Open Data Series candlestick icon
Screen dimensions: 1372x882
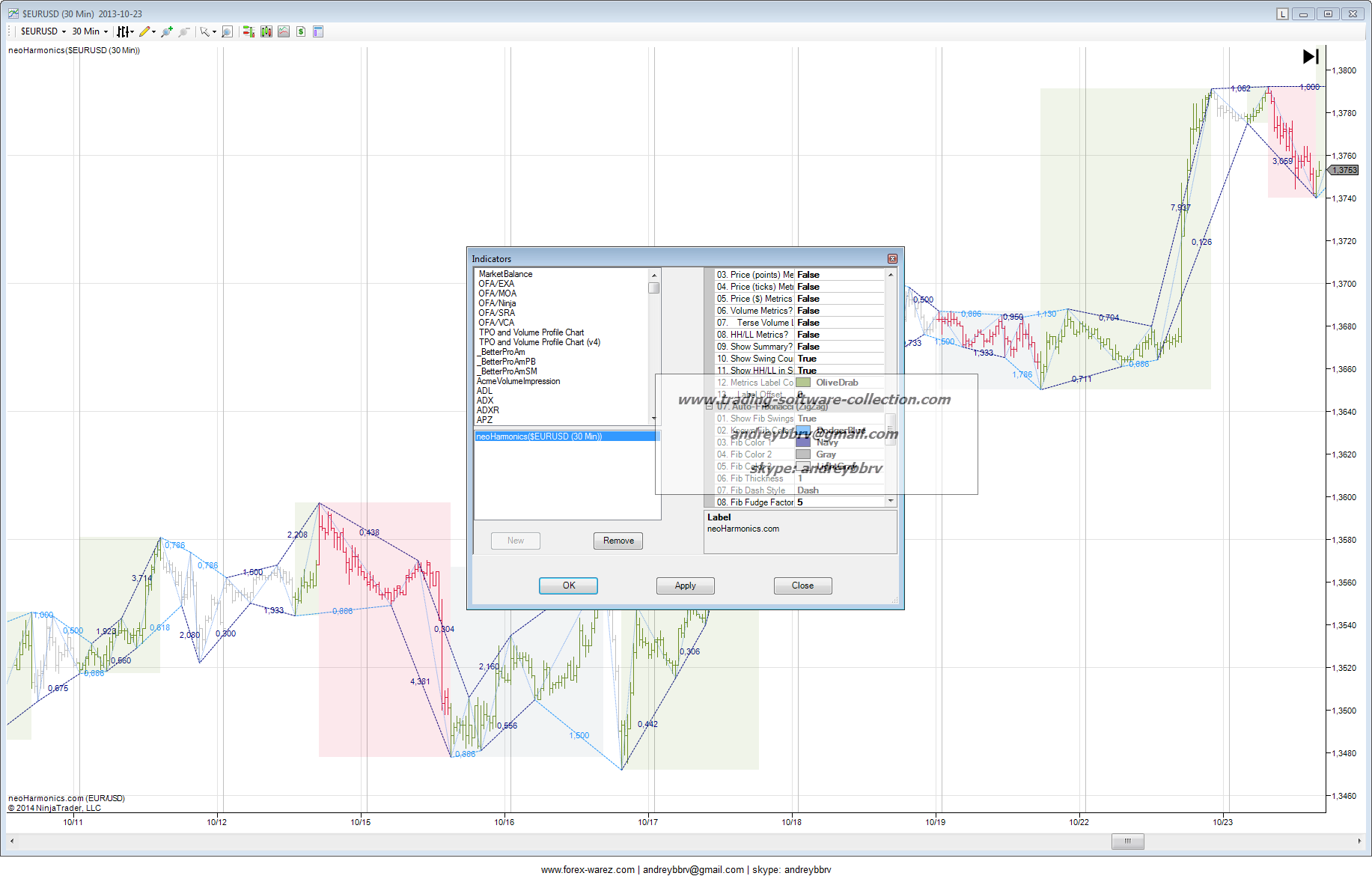click(266, 31)
